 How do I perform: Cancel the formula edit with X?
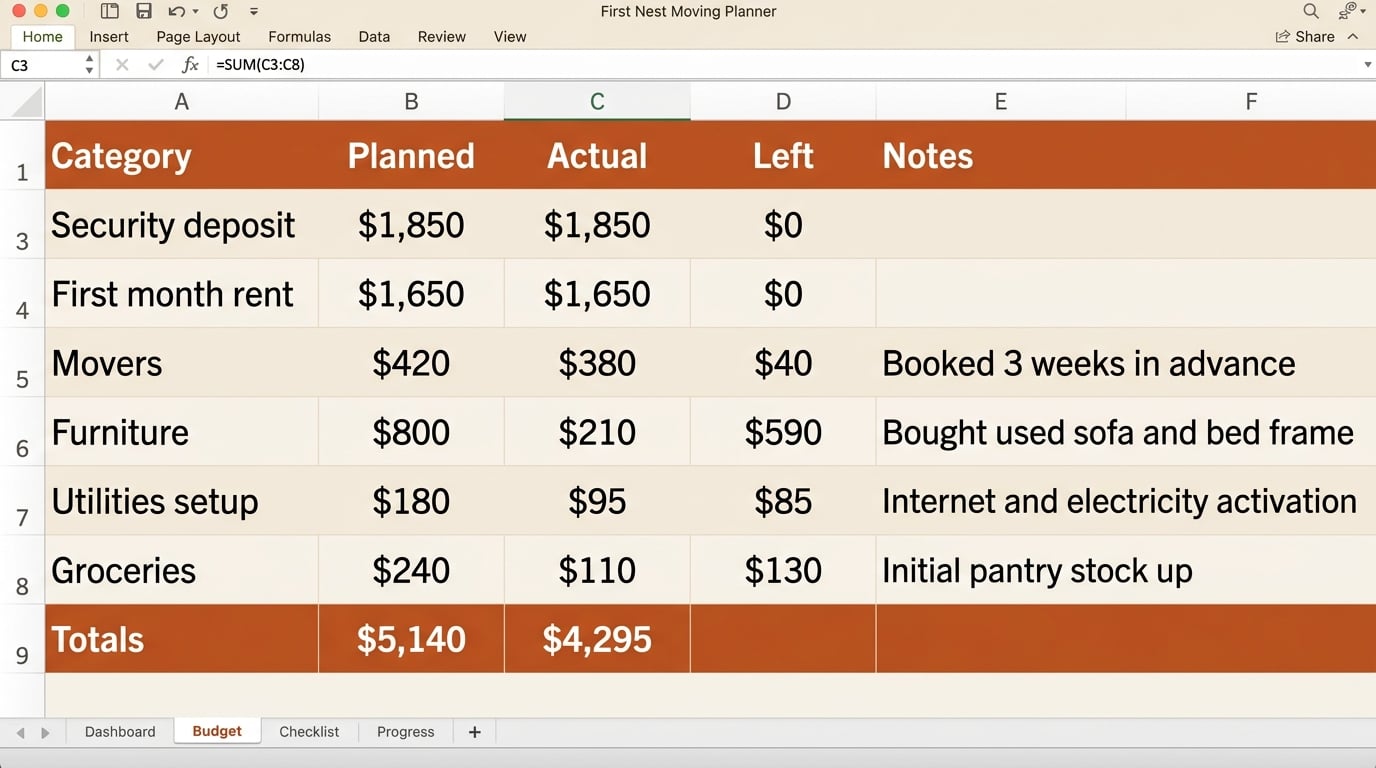(122, 65)
